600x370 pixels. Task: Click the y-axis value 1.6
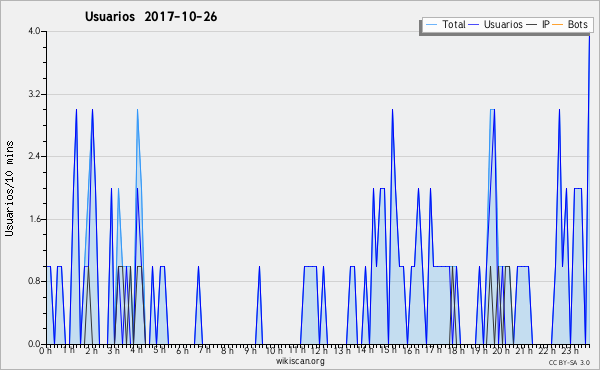tap(34, 219)
